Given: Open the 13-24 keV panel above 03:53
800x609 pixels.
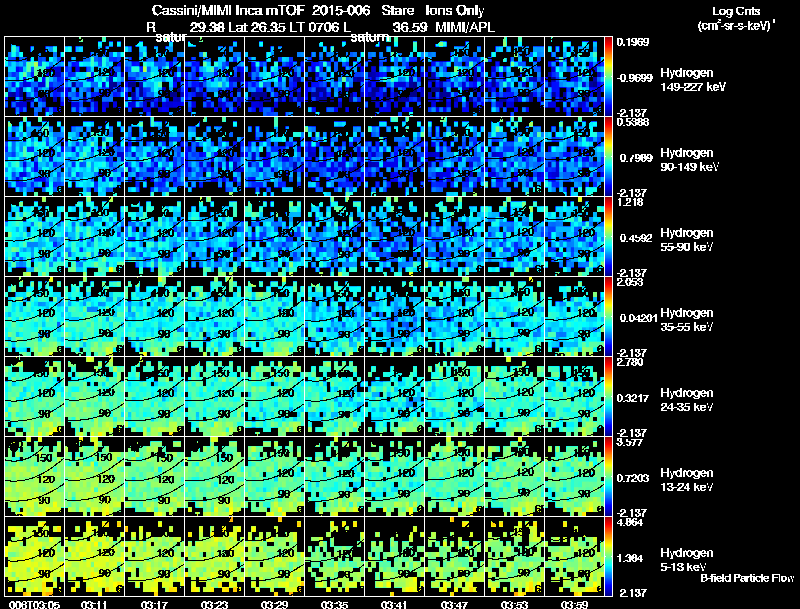Looking at the screenshot, I should (514, 477).
